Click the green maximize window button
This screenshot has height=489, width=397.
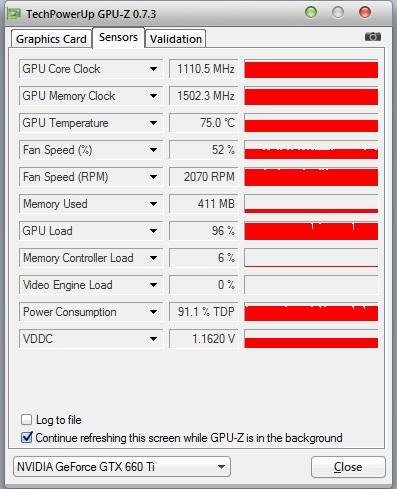click(311, 12)
